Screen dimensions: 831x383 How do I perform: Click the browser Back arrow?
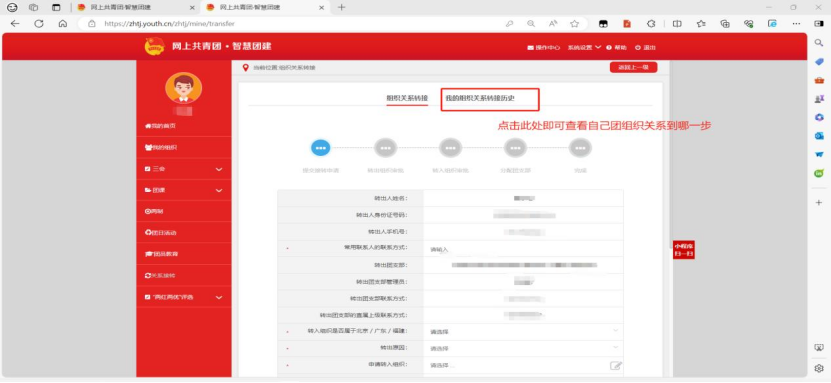(15, 23)
